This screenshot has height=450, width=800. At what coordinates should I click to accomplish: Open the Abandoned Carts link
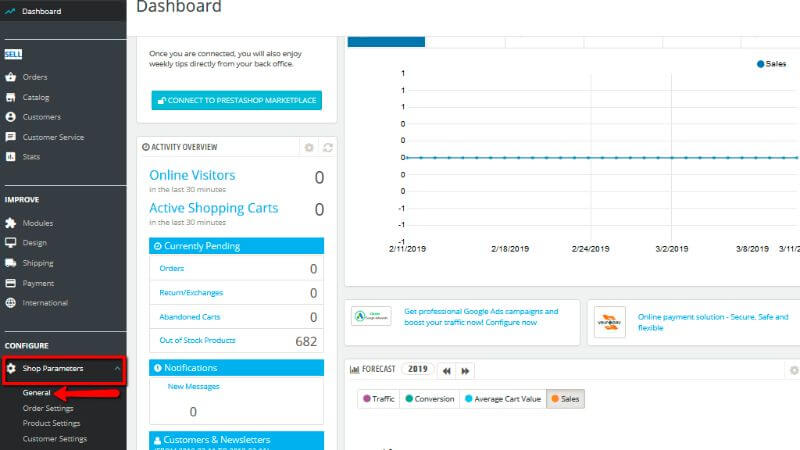pyautogui.click(x=190, y=317)
